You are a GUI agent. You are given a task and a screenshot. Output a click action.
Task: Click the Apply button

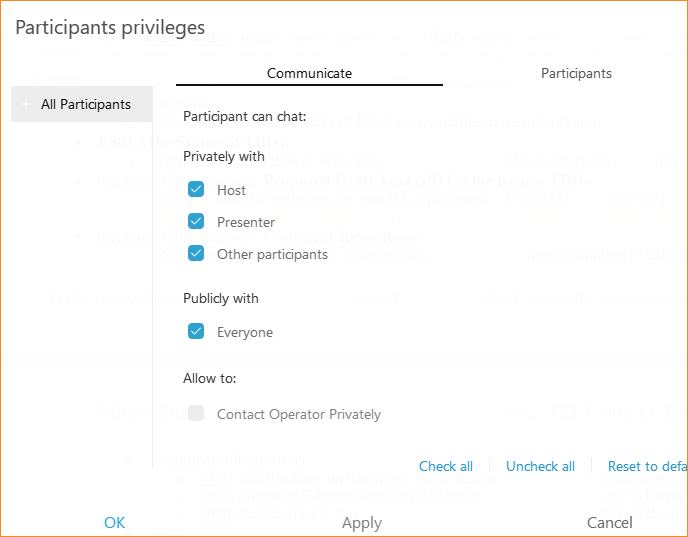pyautogui.click(x=362, y=523)
